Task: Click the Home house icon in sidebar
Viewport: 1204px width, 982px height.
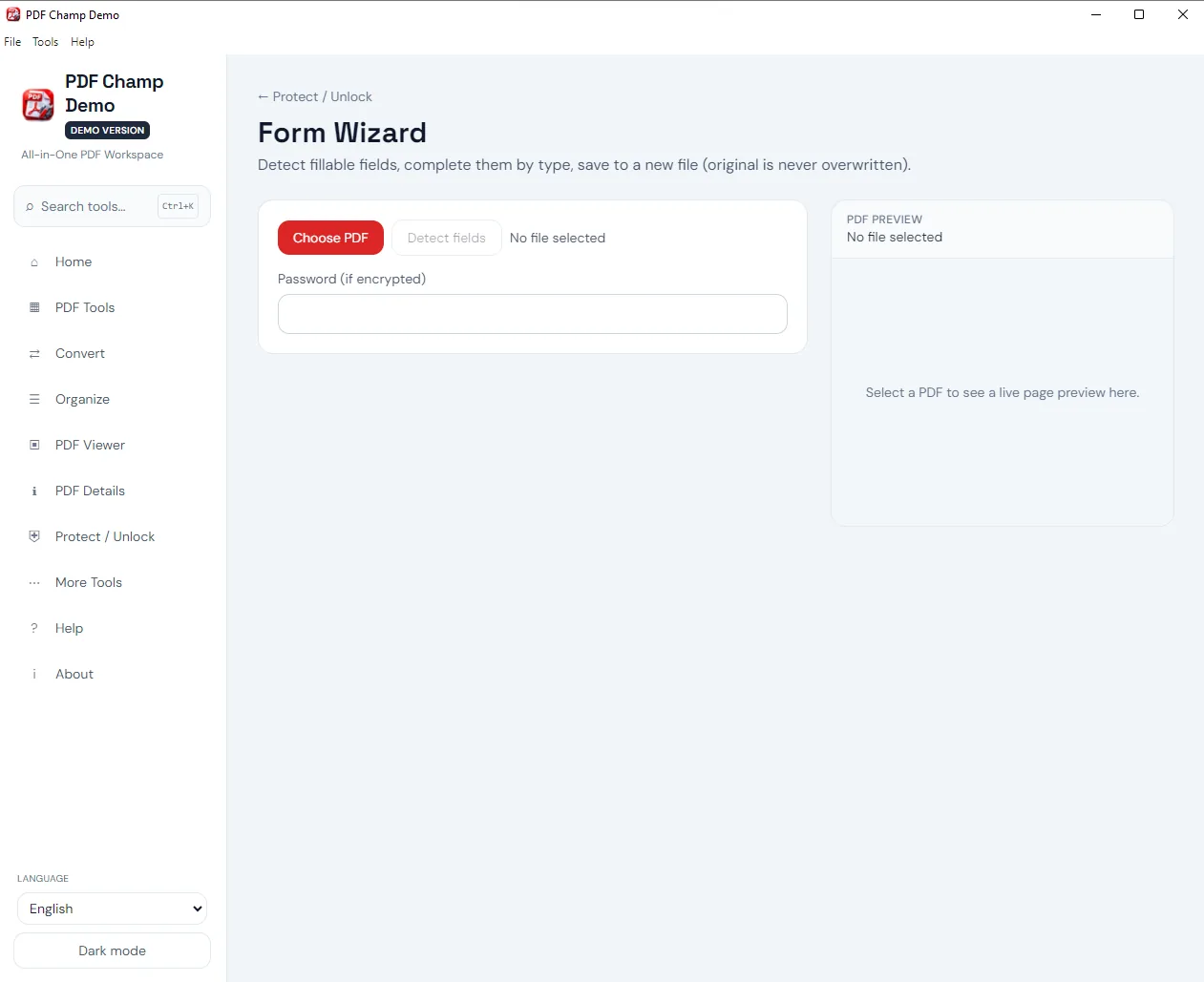Action: [34, 262]
